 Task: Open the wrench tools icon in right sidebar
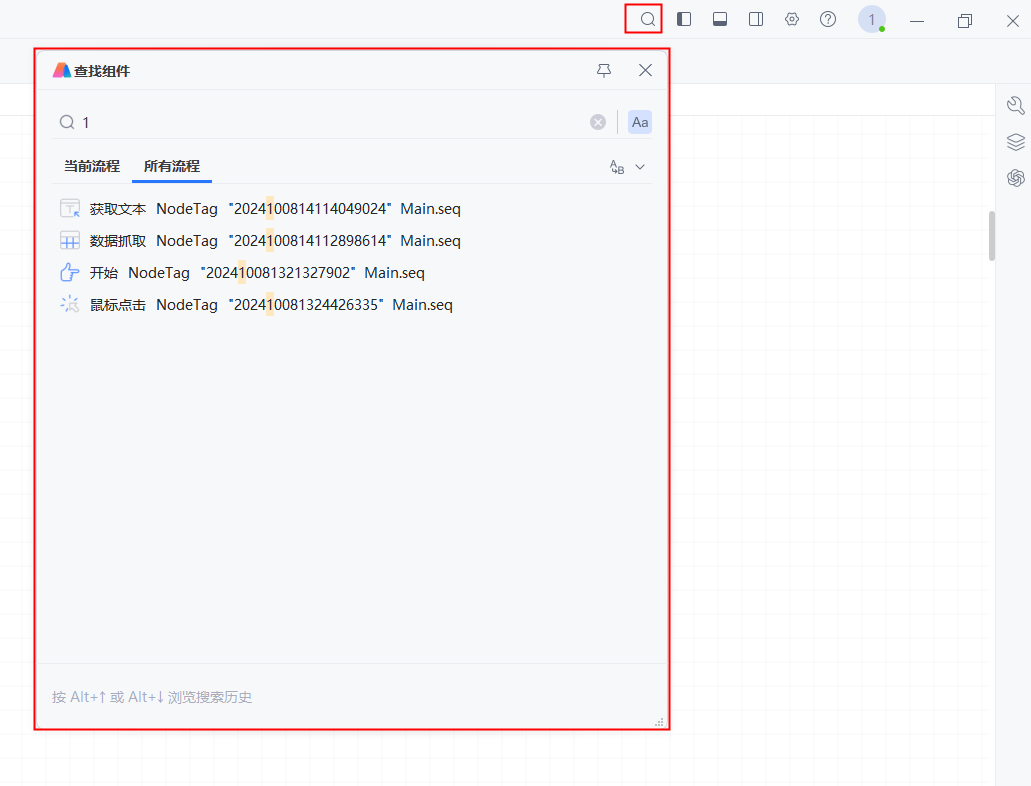(x=1016, y=106)
